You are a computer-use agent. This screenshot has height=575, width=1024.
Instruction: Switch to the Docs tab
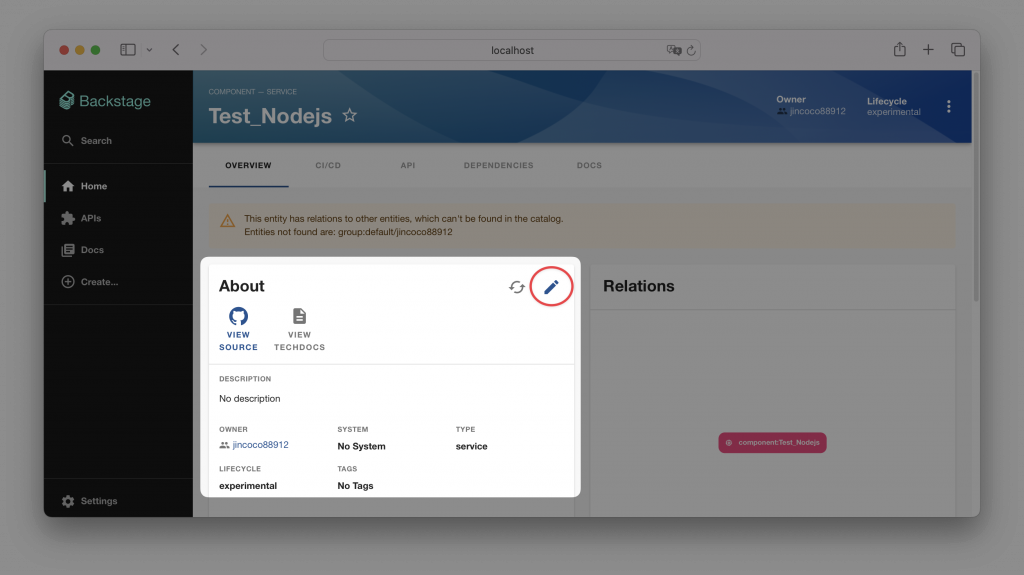[589, 165]
